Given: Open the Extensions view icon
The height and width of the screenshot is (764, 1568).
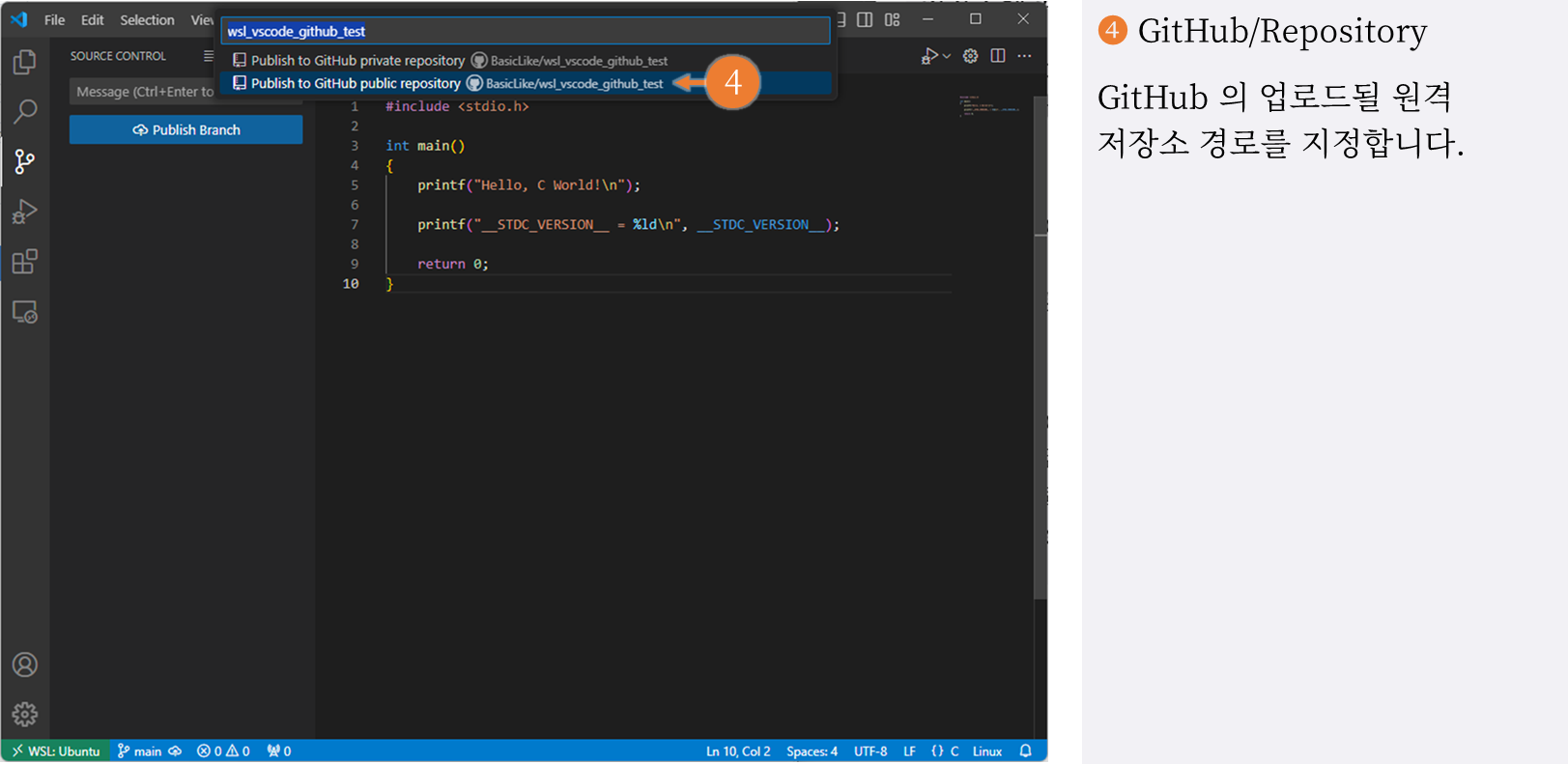Looking at the screenshot, I should point(25,262).
